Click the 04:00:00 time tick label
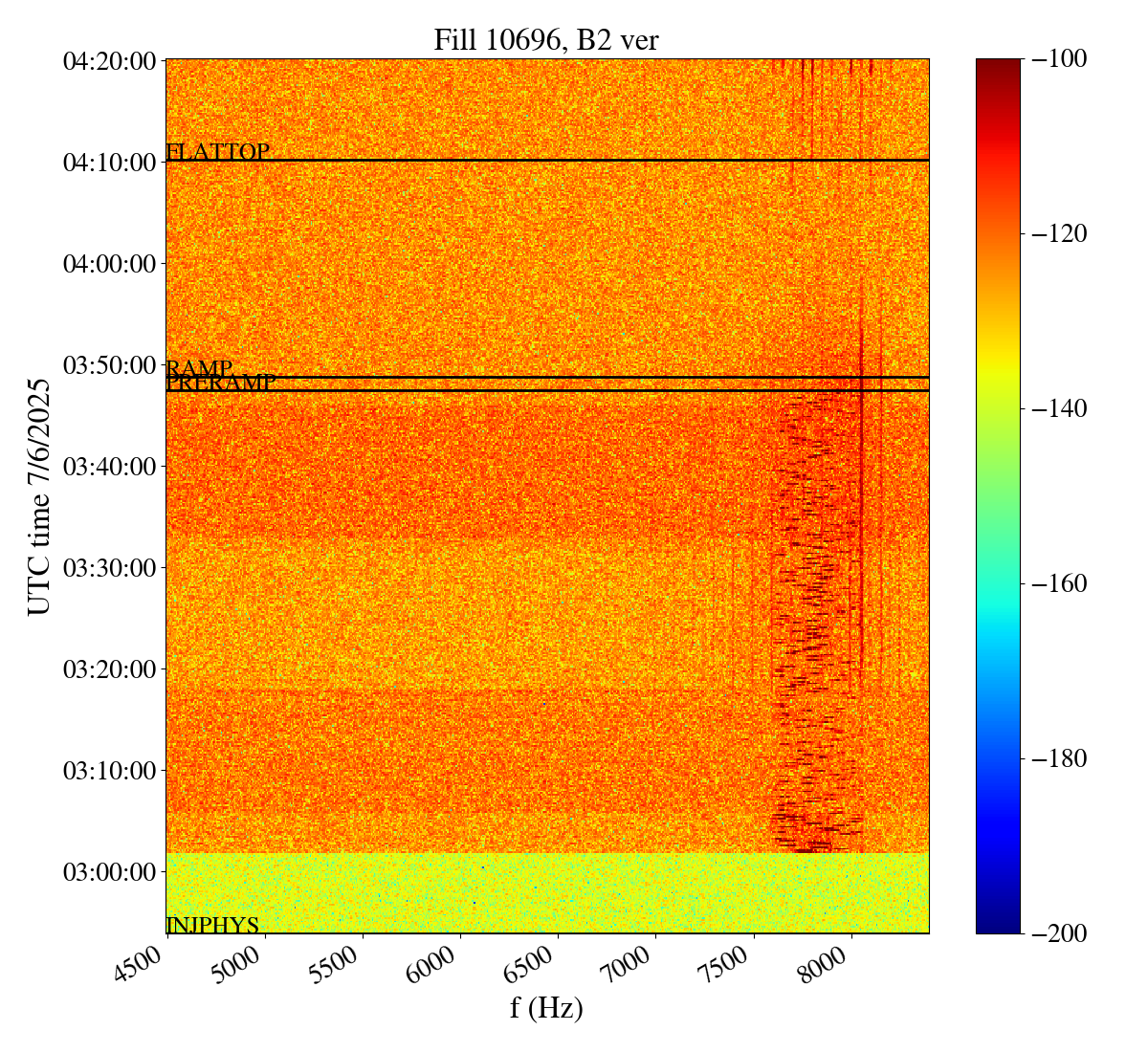The height and width of the screenshot is (1052, 1148). [109, 264]
